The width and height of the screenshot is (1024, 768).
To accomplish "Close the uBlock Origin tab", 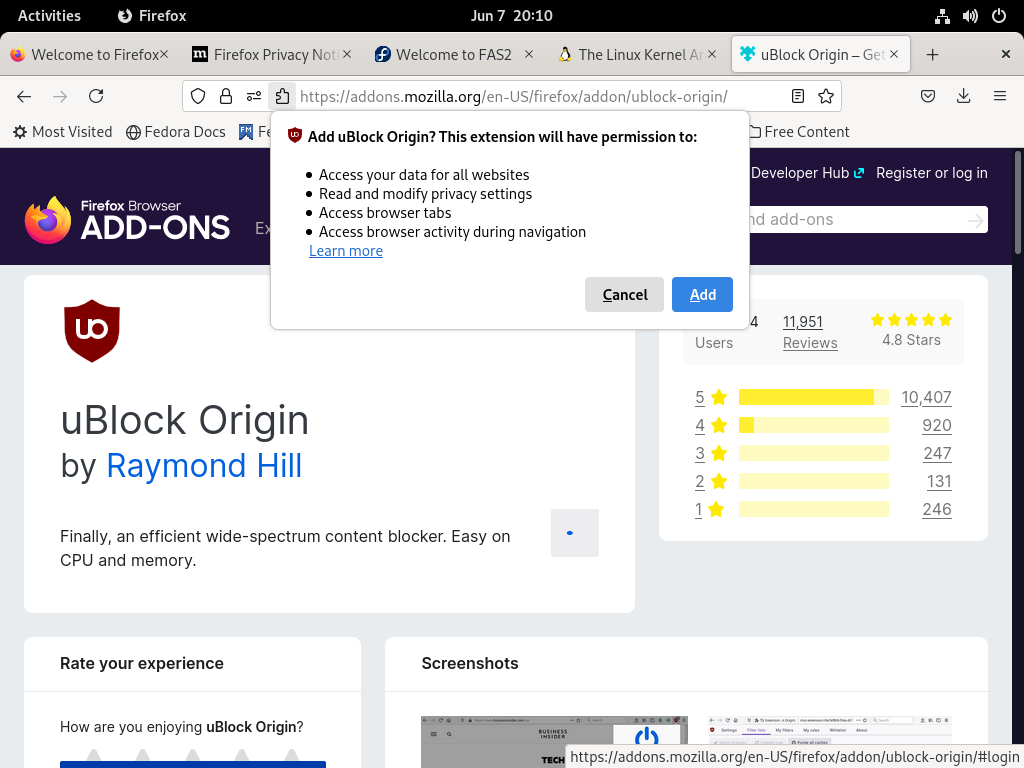I will click(894, 54).
